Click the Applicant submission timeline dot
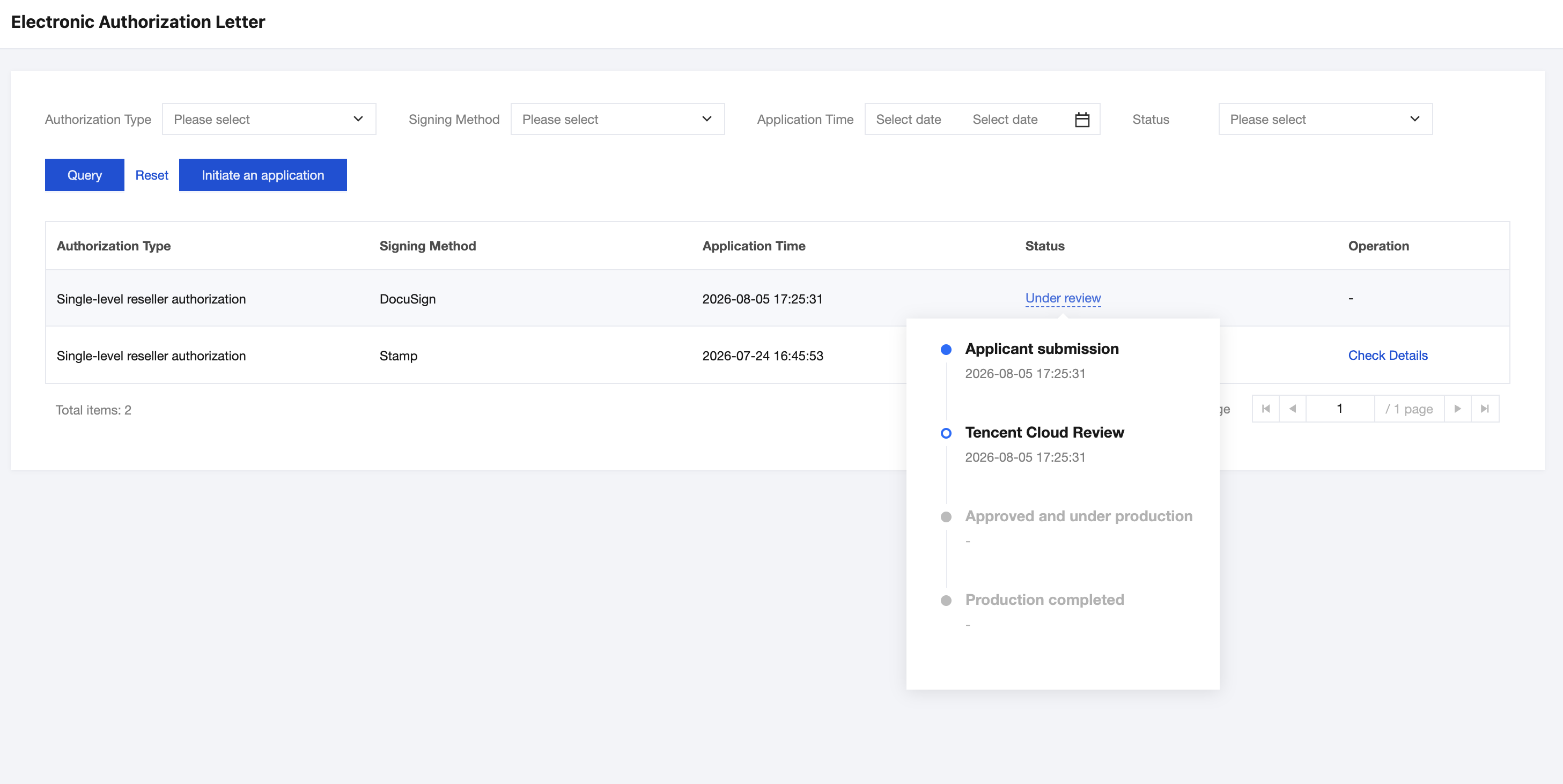Viewport: 1563px width, 784px height. [946, 350]
